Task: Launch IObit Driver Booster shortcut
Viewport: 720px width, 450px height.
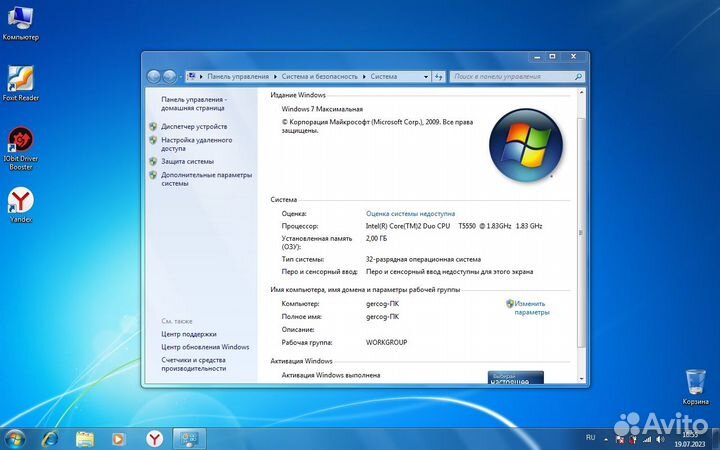Action: pos(21,148)
